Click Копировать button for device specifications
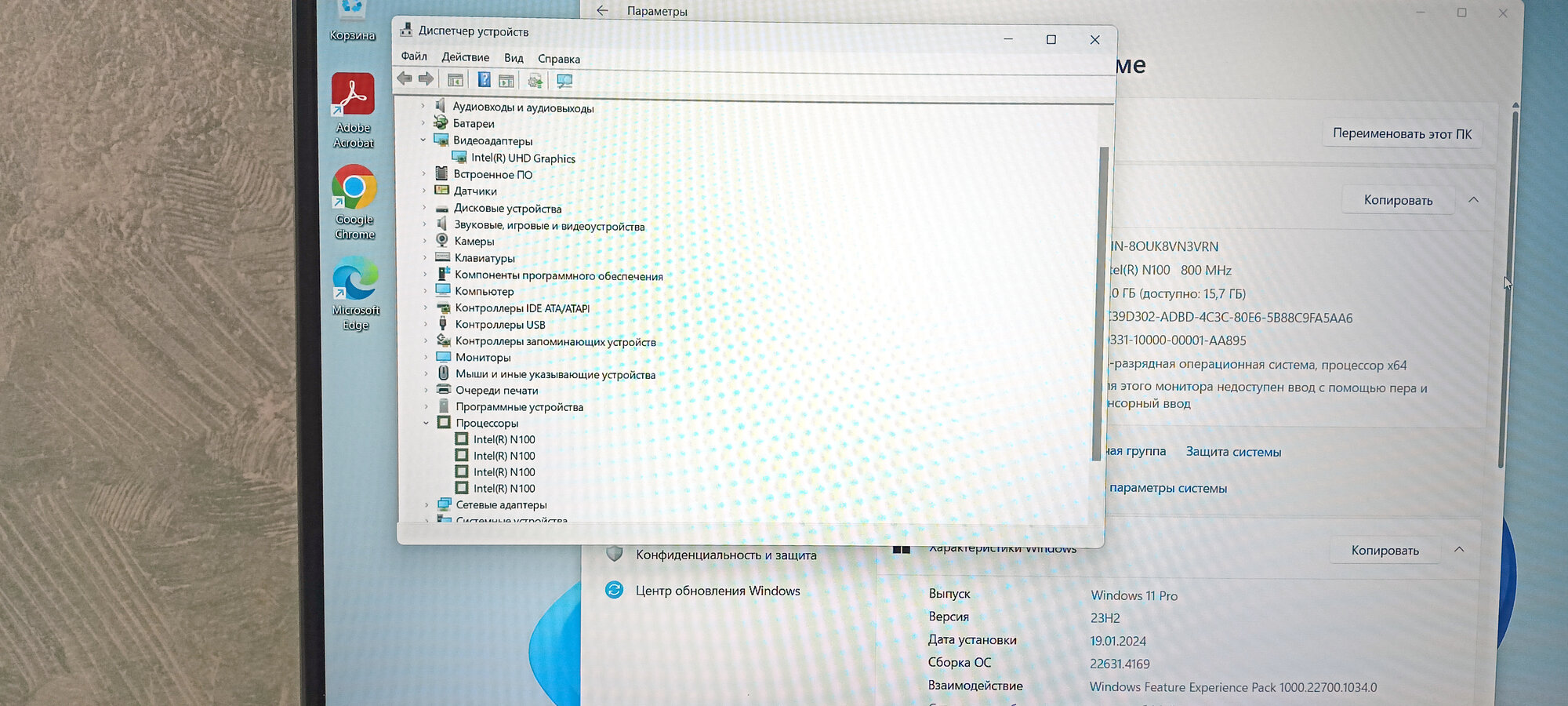The image size is (1568, 706). click(x=1398, y=200)
